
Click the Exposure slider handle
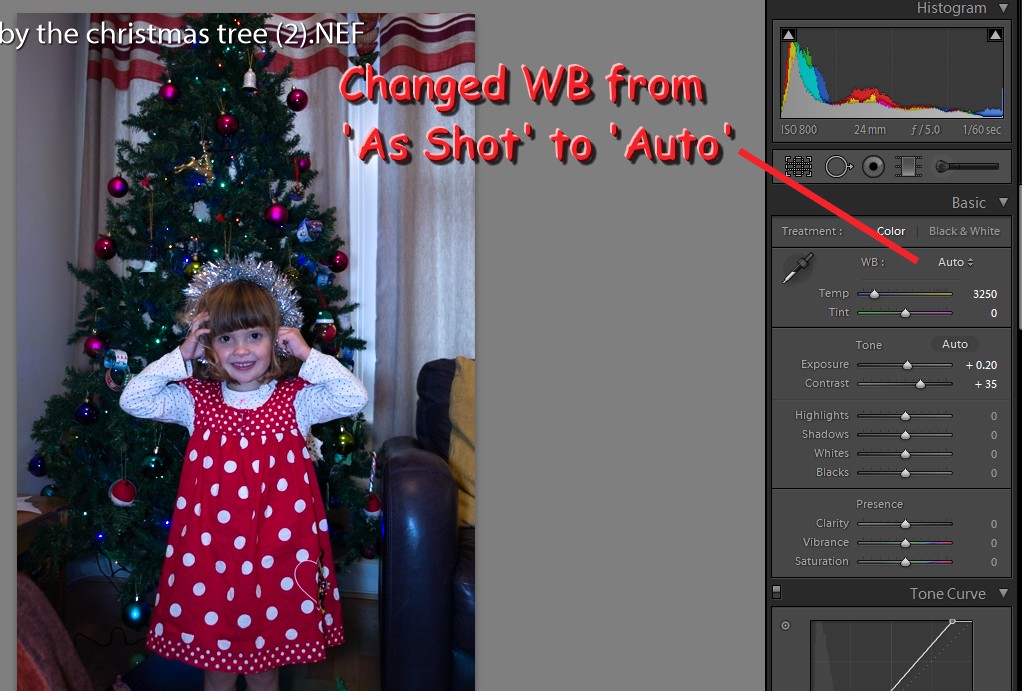point(908,365)
